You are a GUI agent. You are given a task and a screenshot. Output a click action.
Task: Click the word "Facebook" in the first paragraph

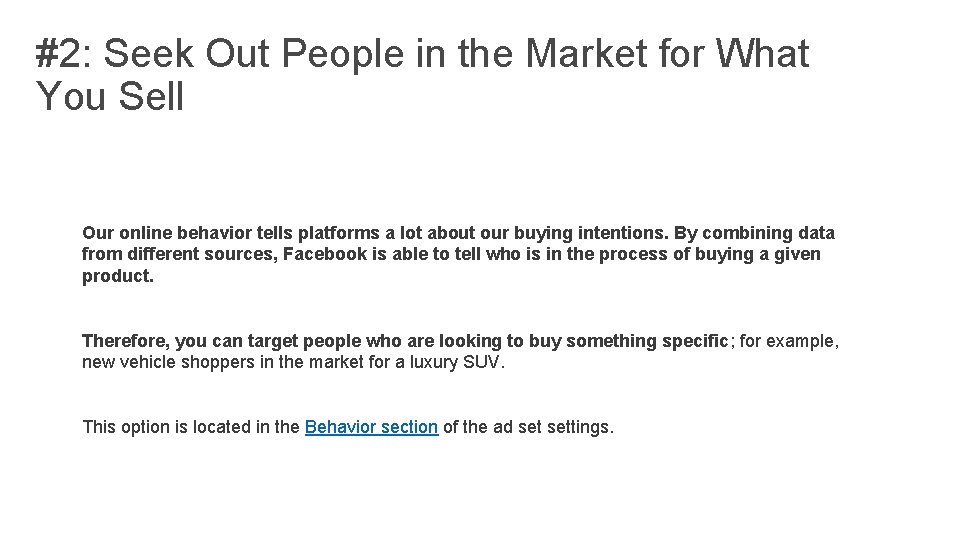coord(325,254)
